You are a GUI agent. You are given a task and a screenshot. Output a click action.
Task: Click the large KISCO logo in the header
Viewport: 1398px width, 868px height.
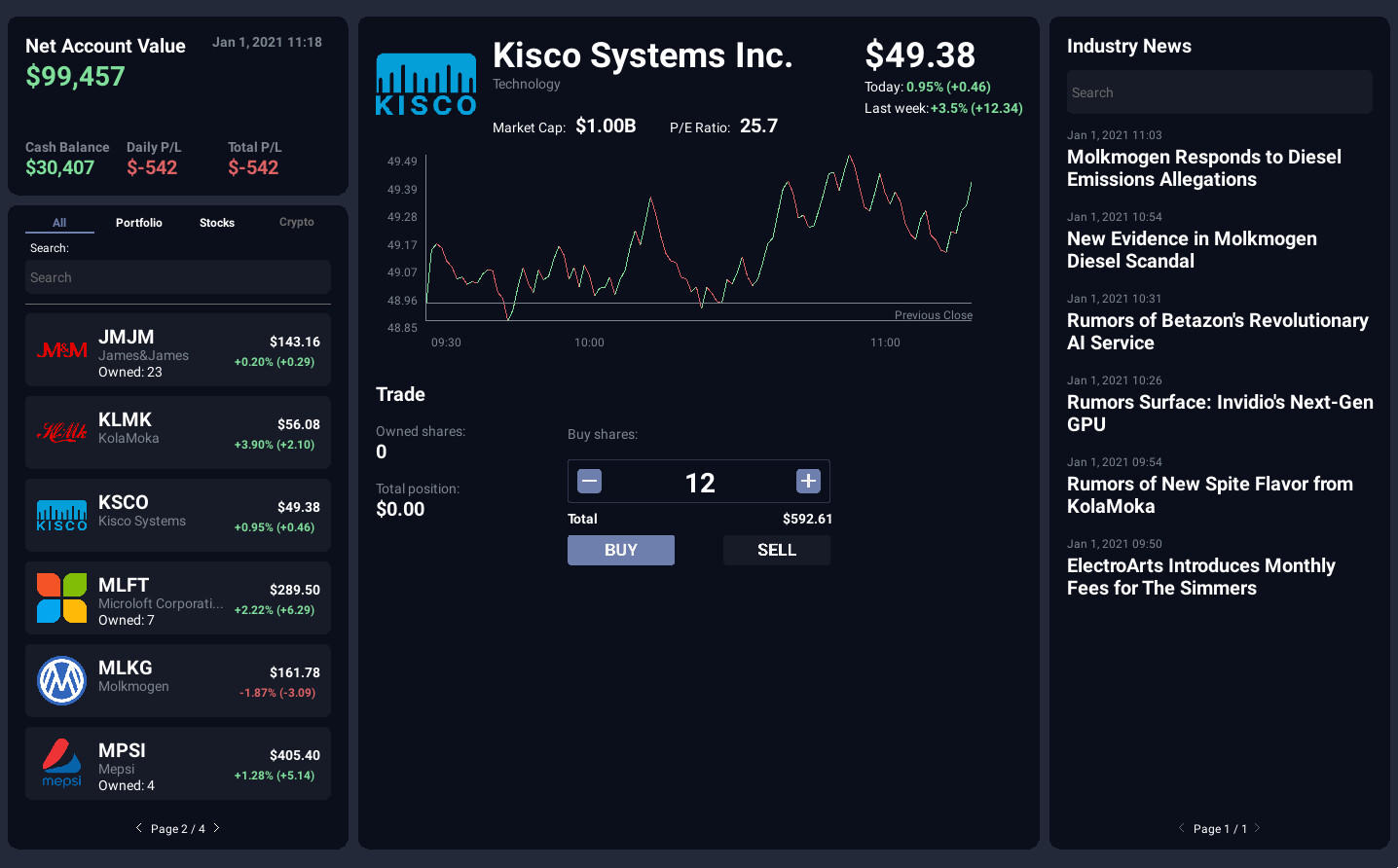425,83
